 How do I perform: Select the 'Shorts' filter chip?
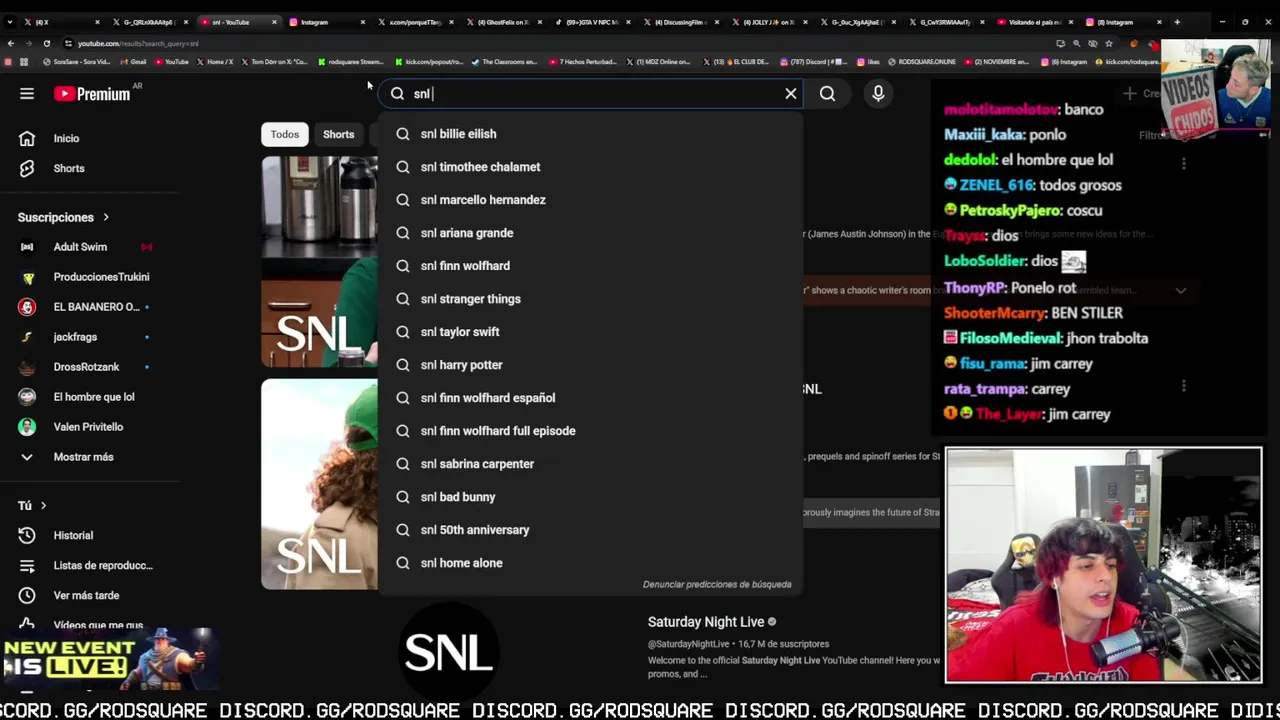coord(338,134)
